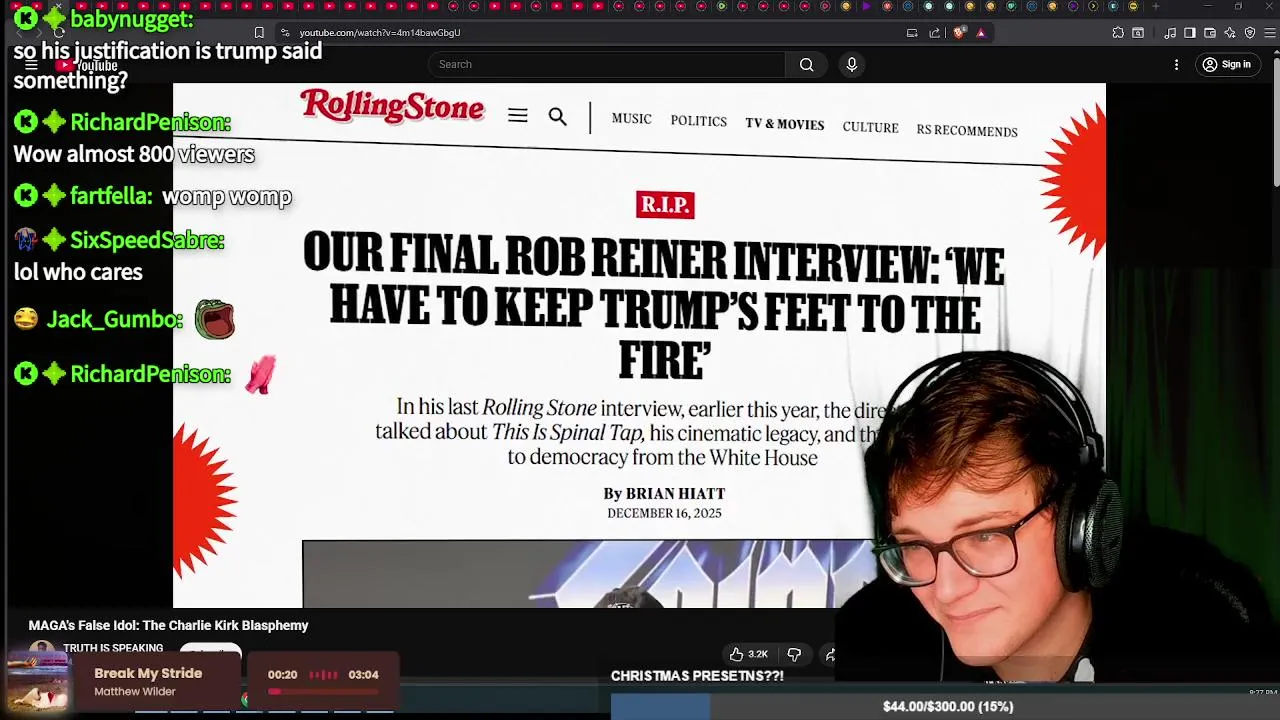This screenshot has width=1280, height=720.
Task: Click the media control music note icon
Action: click(1170, 33)
